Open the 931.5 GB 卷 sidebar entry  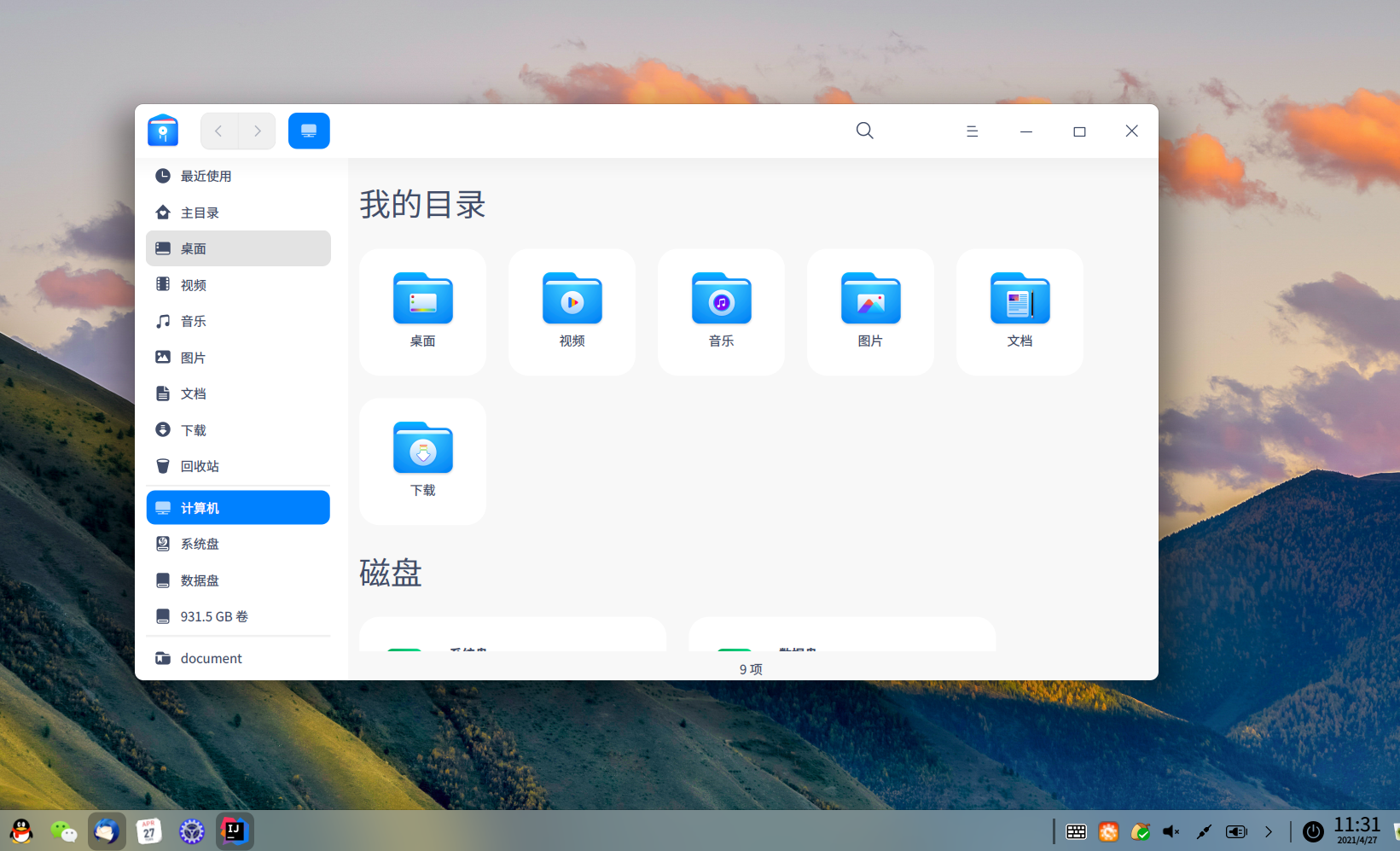coord(238,616)
